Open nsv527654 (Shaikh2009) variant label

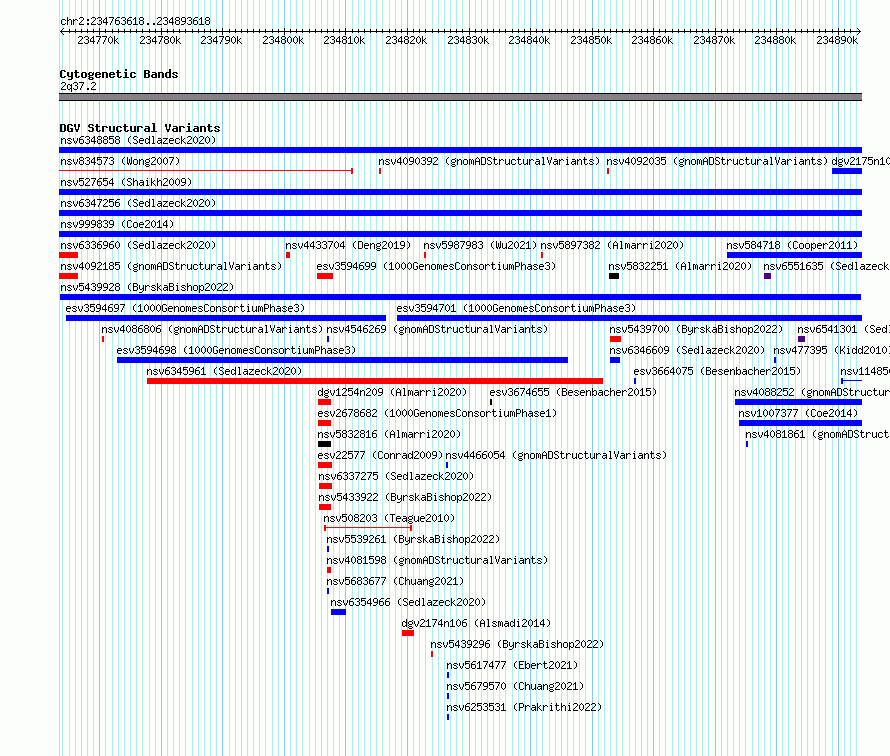click(126, 182)
